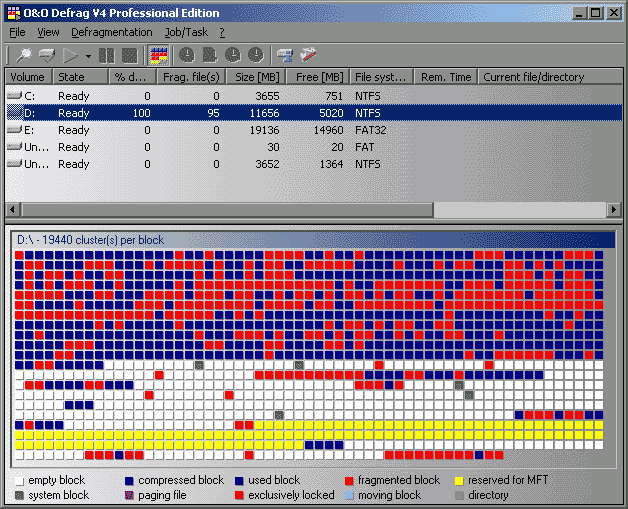Screen dimensions: 628x509
Task: Sort by the State column header
Action: click(81, 76)
